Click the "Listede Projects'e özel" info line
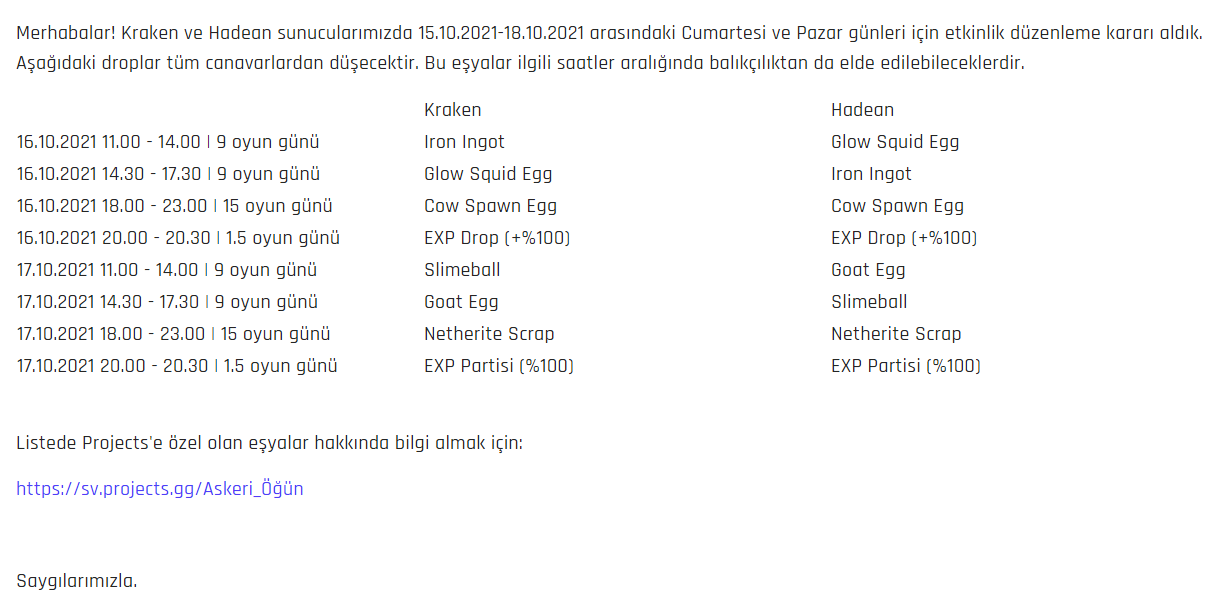 pyautogui.click(x=269, y=443)
